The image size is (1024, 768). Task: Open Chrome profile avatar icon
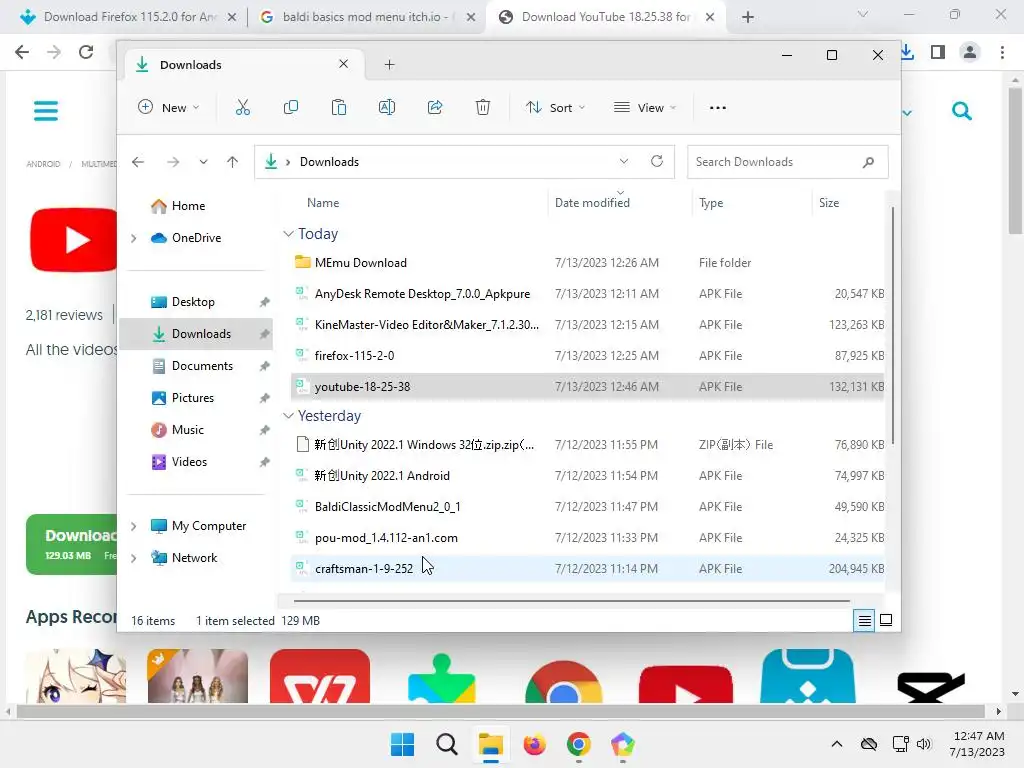[x=970, y=52]
